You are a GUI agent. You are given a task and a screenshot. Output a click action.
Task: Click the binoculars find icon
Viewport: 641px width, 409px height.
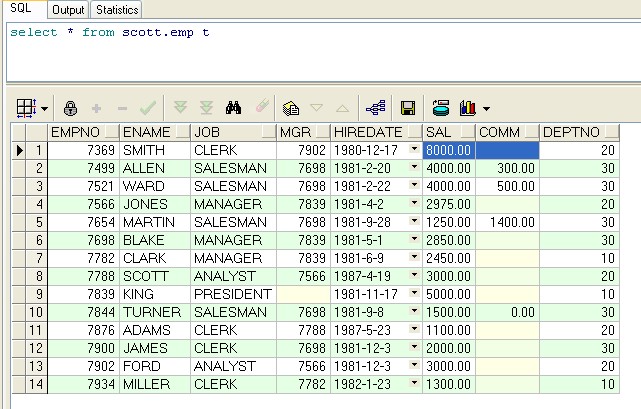233,108
